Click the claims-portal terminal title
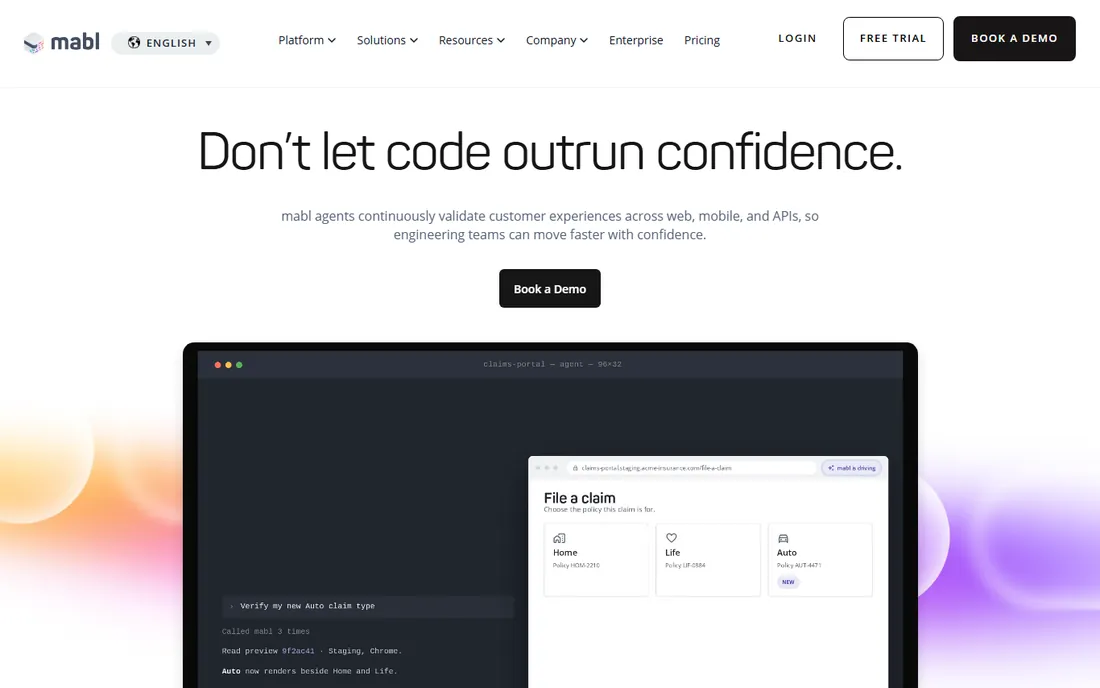 tap(552, 364)
